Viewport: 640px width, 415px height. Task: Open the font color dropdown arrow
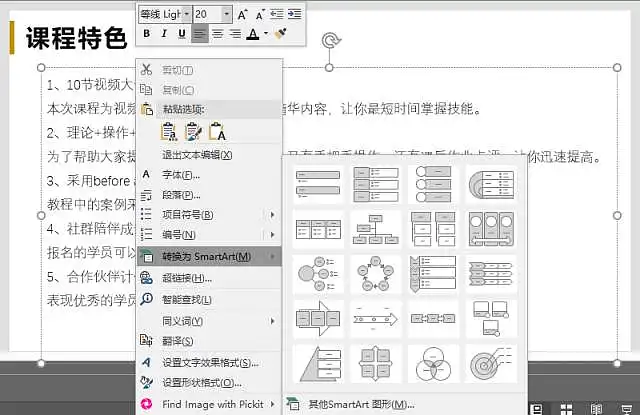[x=266, y=33]
